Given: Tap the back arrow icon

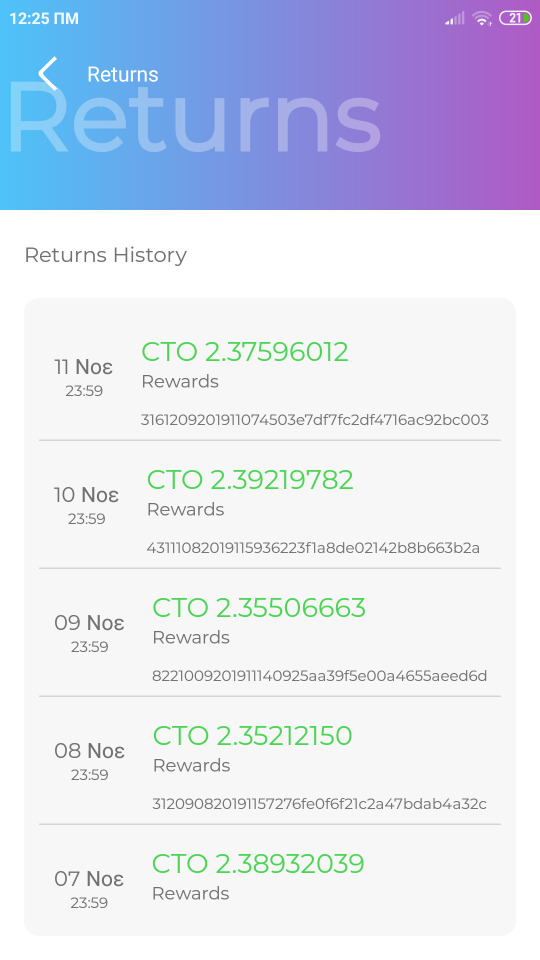Looking at the screenshot, I should (48, 73).
